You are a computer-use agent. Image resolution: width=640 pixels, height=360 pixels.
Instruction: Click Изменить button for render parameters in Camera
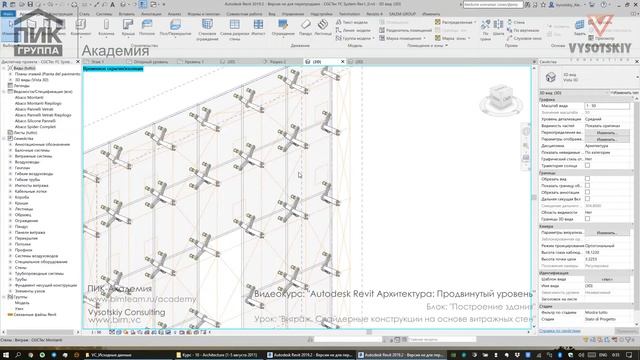[606, 232]
